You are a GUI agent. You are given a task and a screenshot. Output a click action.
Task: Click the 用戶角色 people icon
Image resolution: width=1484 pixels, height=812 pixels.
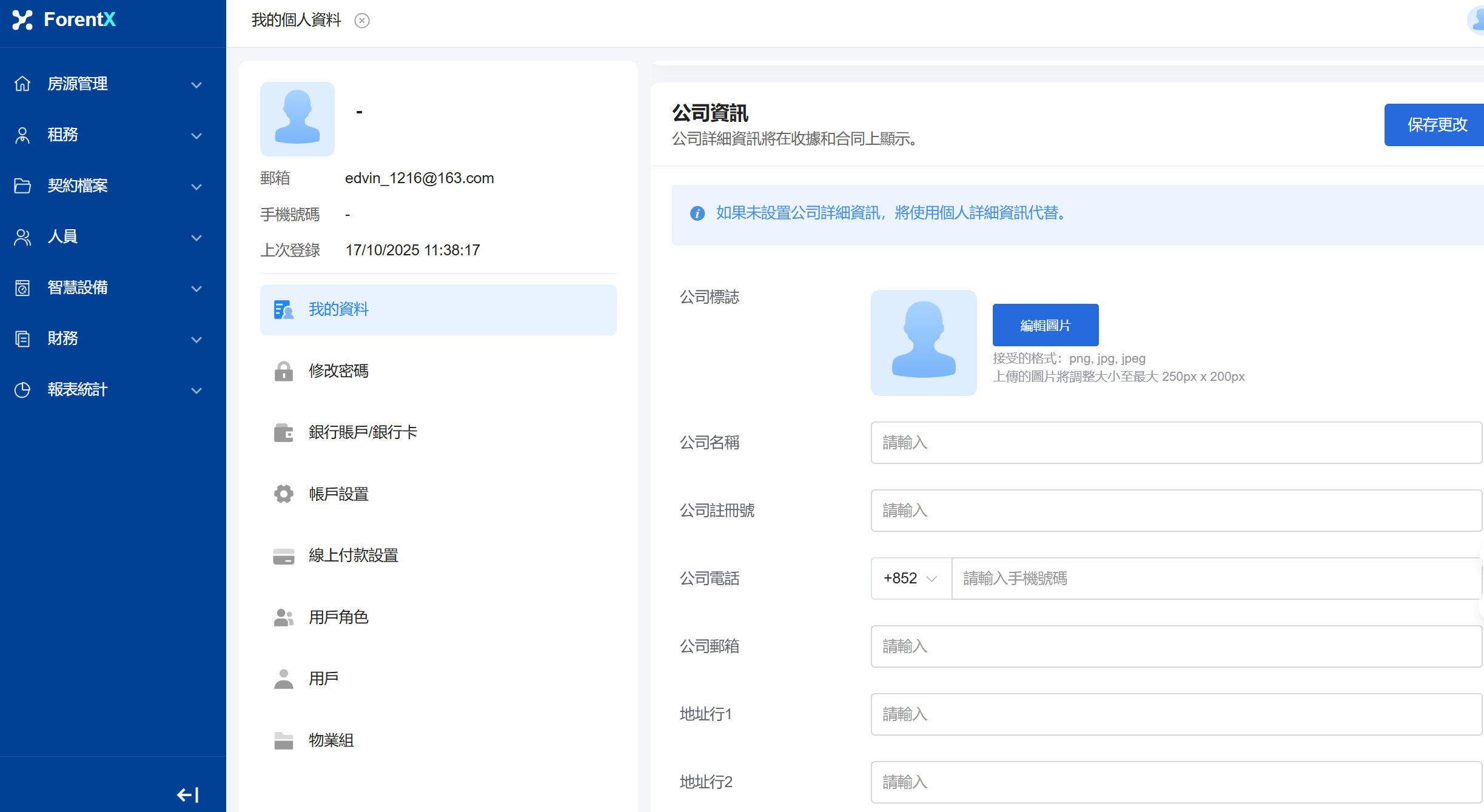283,617
